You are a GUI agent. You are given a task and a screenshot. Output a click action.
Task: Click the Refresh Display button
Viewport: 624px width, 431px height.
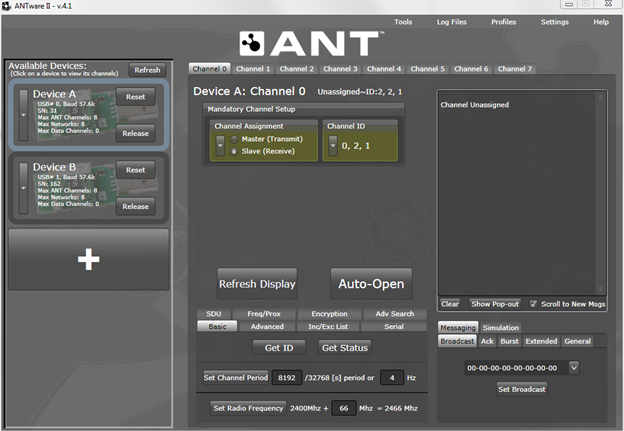[x=257, y=284]
